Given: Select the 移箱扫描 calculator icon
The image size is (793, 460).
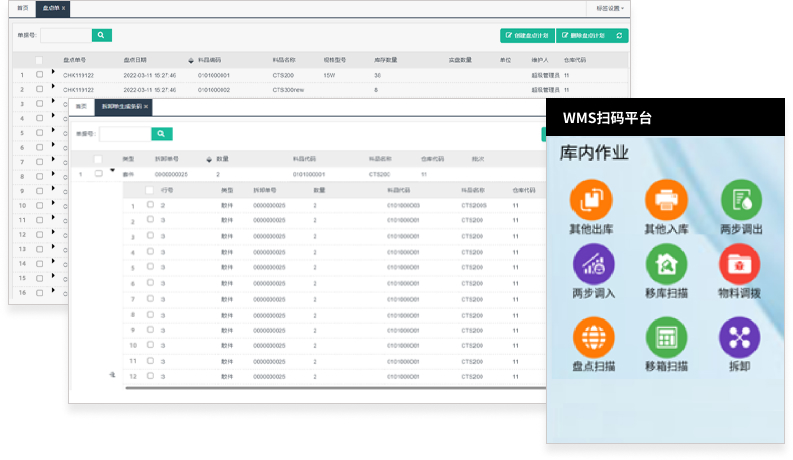Looking at the screenshot, I should click(667, 336).
